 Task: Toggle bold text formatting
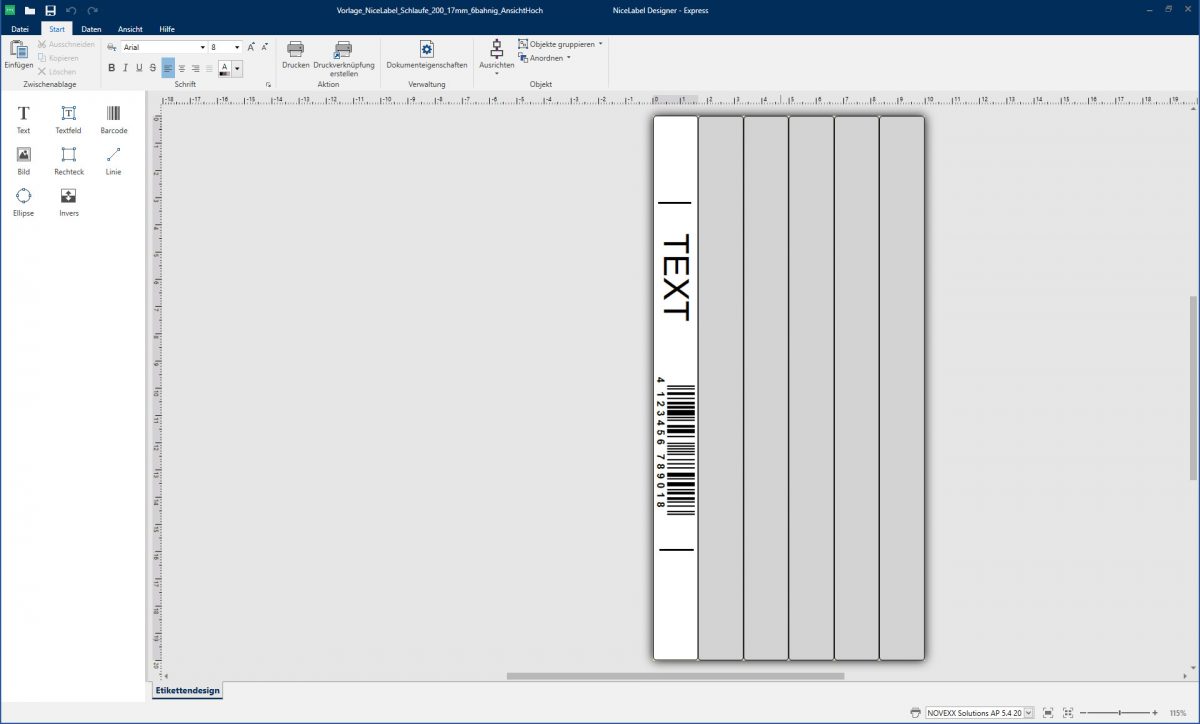(x=111, y=68)
